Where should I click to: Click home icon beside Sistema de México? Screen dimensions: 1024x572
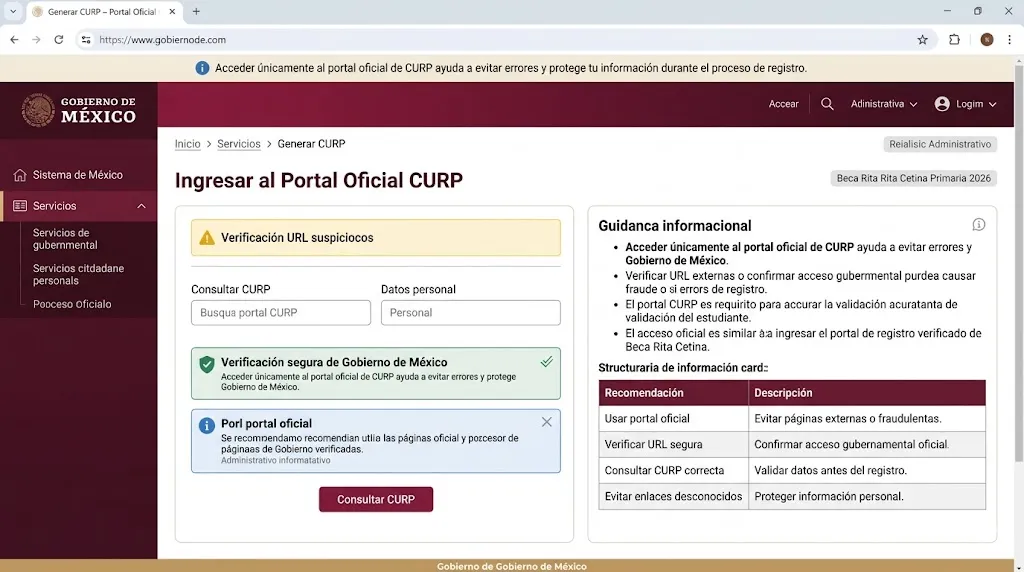[x=20, y=175]
